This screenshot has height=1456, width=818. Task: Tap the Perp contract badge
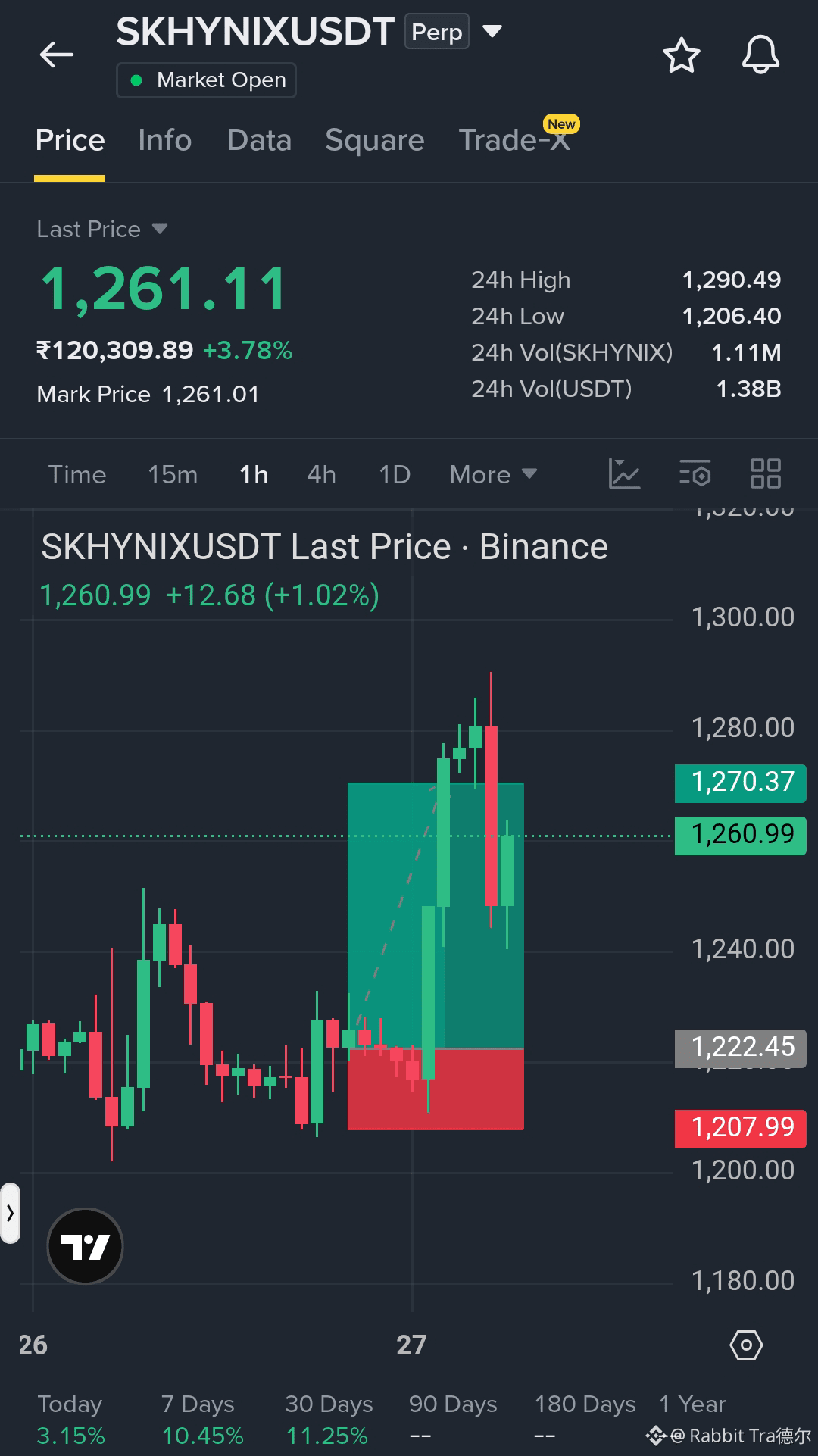[x=437, y=32]
